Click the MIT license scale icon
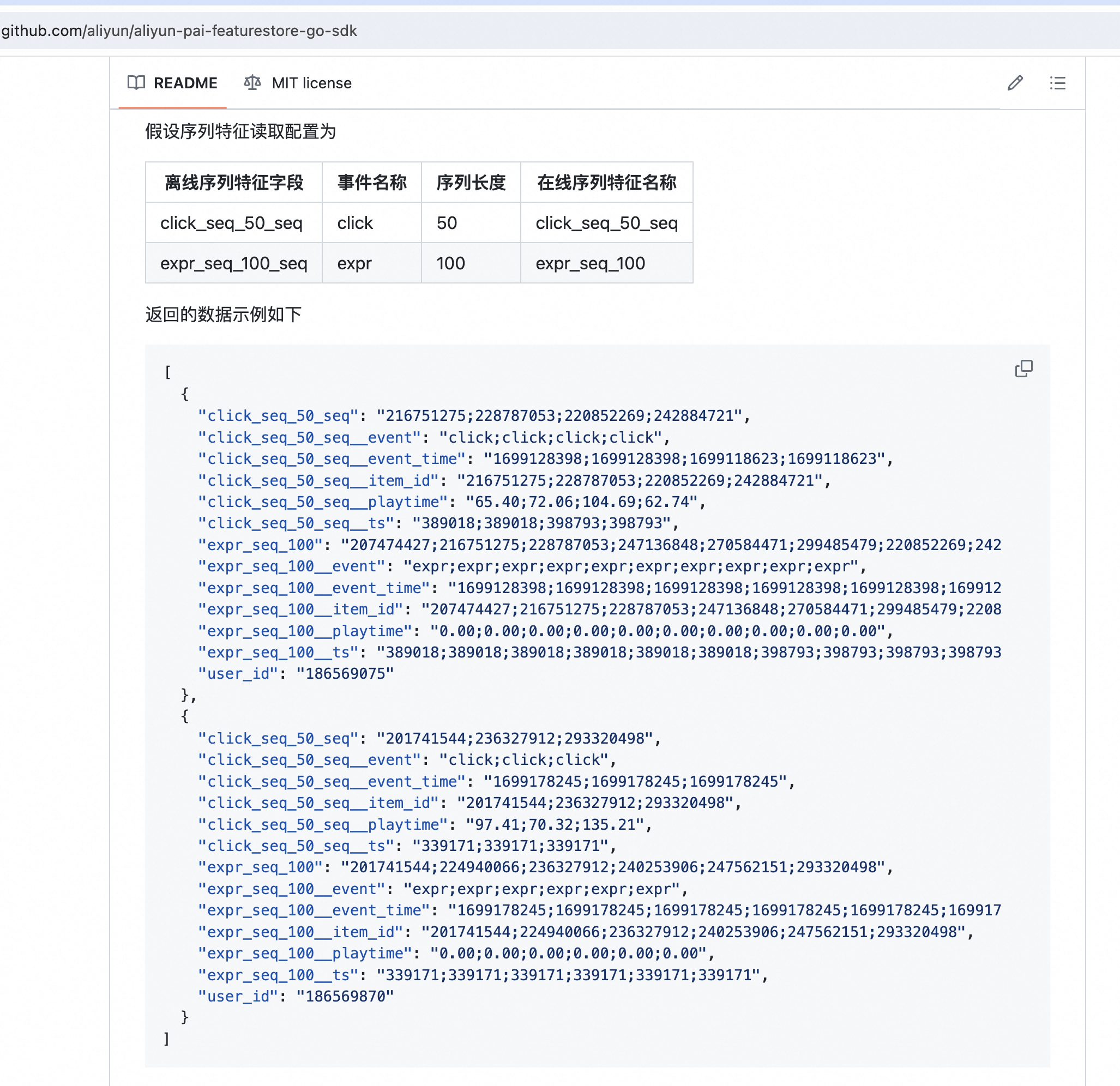The image size is (1120, 1086). (x=252, y=83)
